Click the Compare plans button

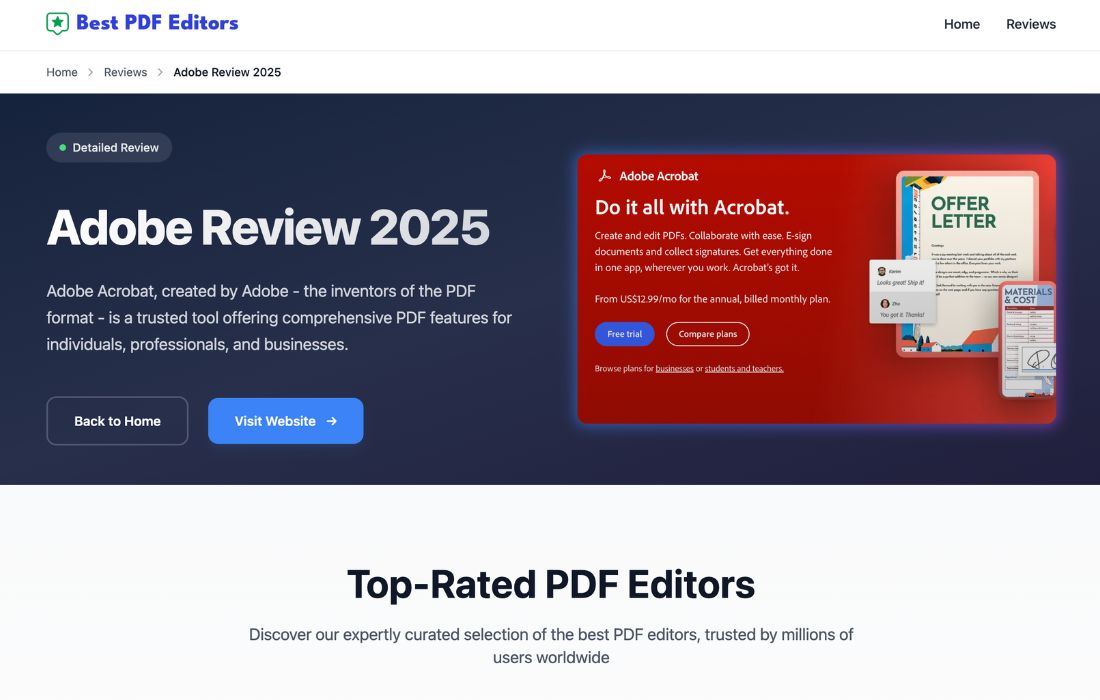(707, 334)
